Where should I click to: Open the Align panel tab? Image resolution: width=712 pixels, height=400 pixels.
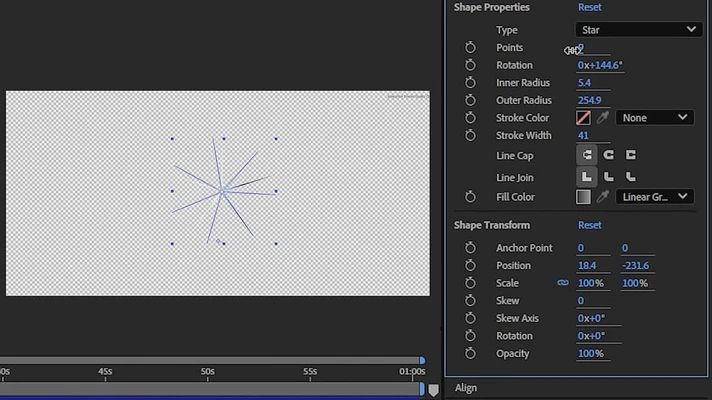tap(466, 388)
